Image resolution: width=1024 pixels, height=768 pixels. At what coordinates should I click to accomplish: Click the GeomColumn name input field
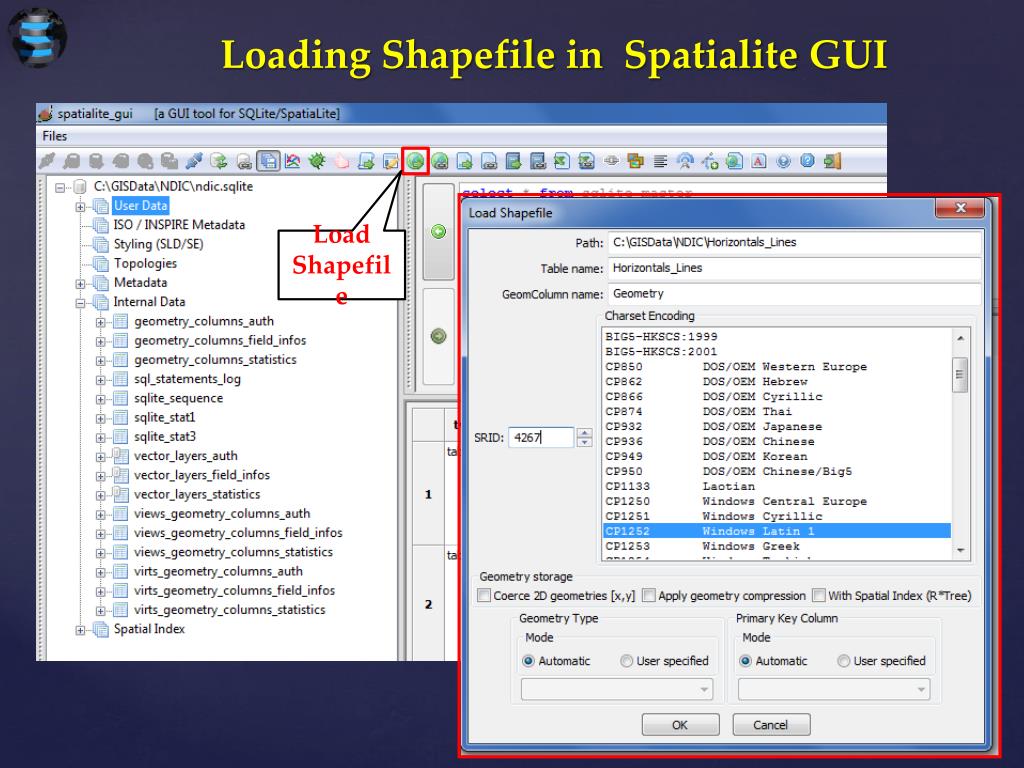794,294
